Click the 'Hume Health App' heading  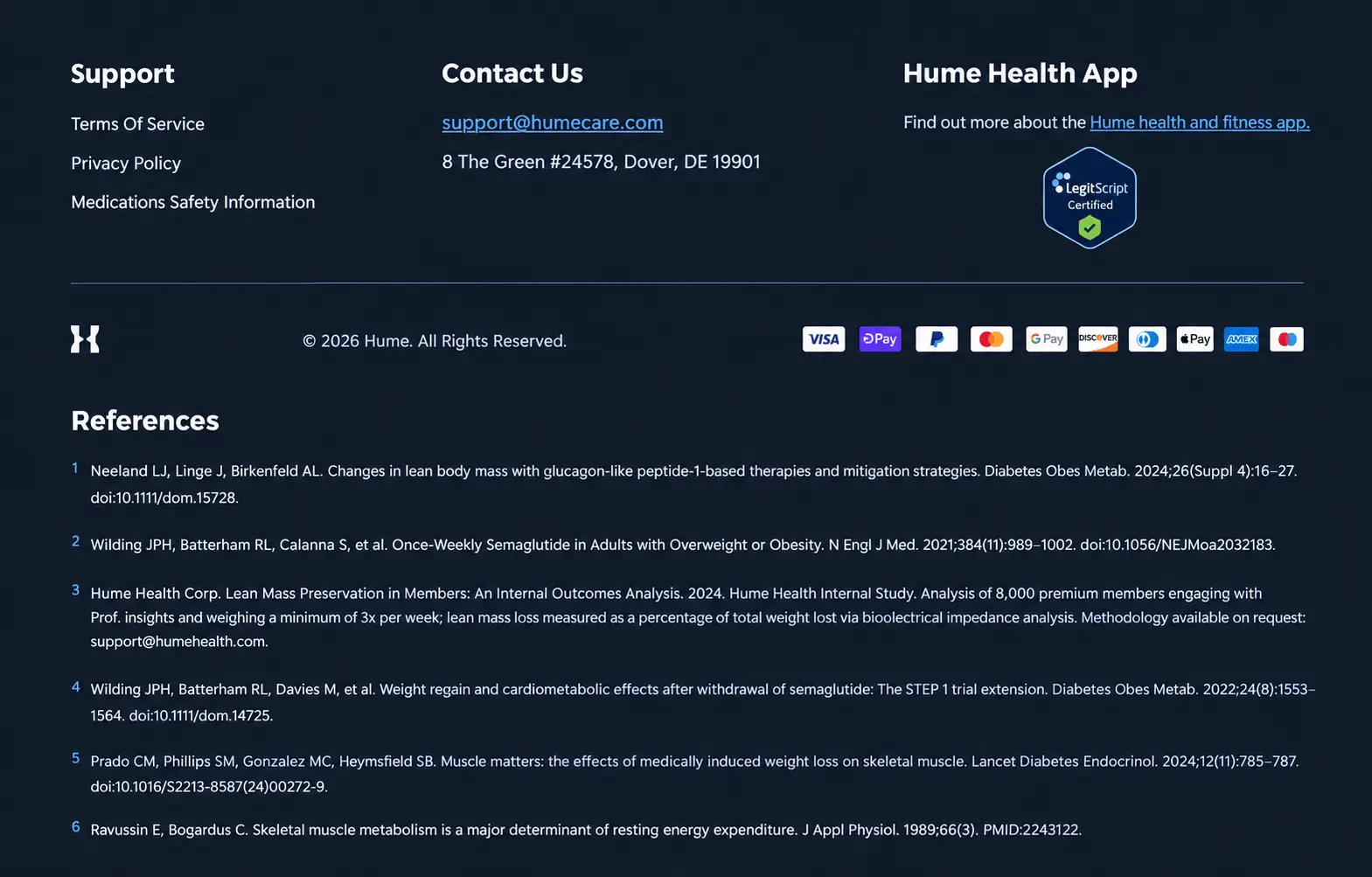pos(1020,74)
